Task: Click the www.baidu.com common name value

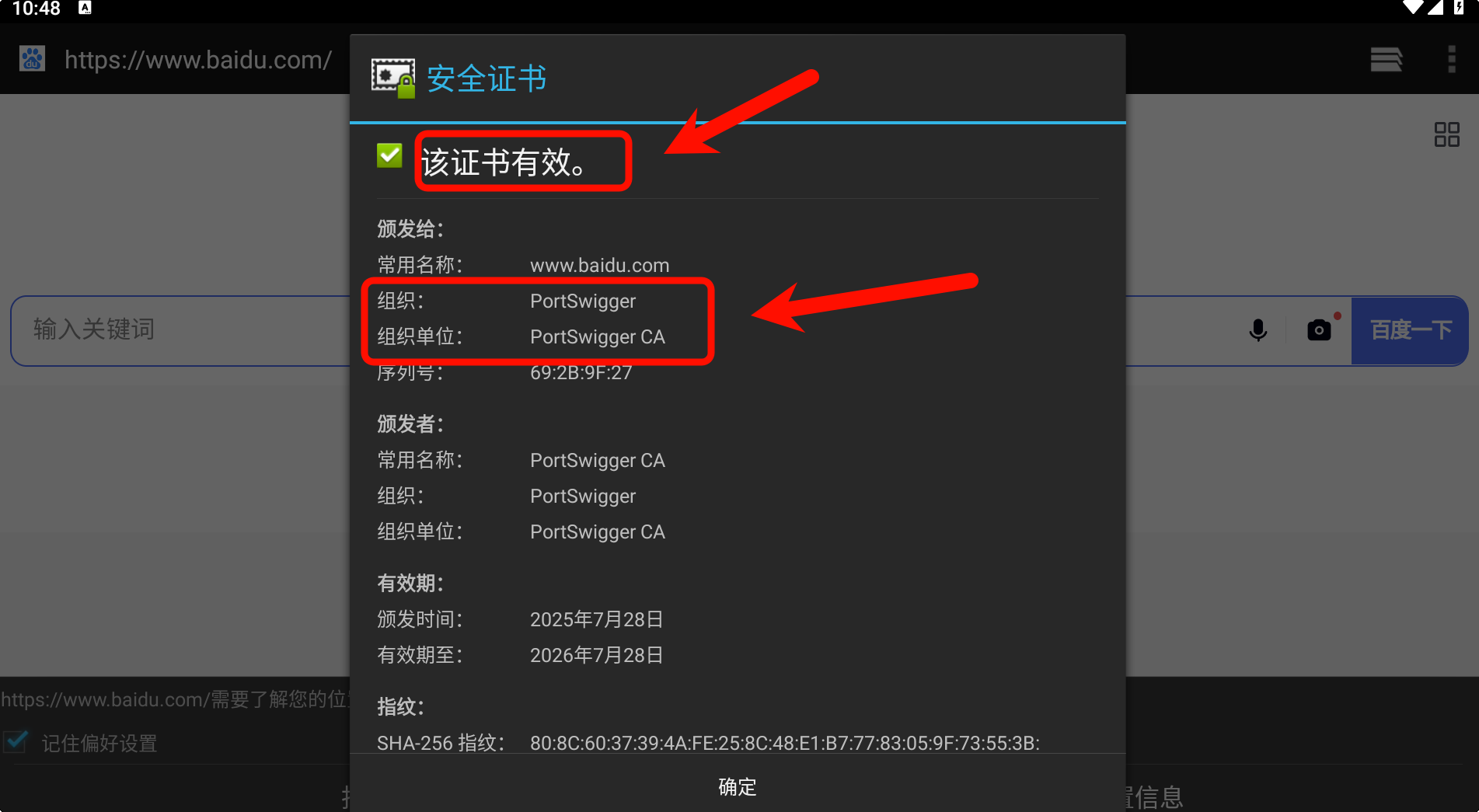Action: [x=599, y=265]
